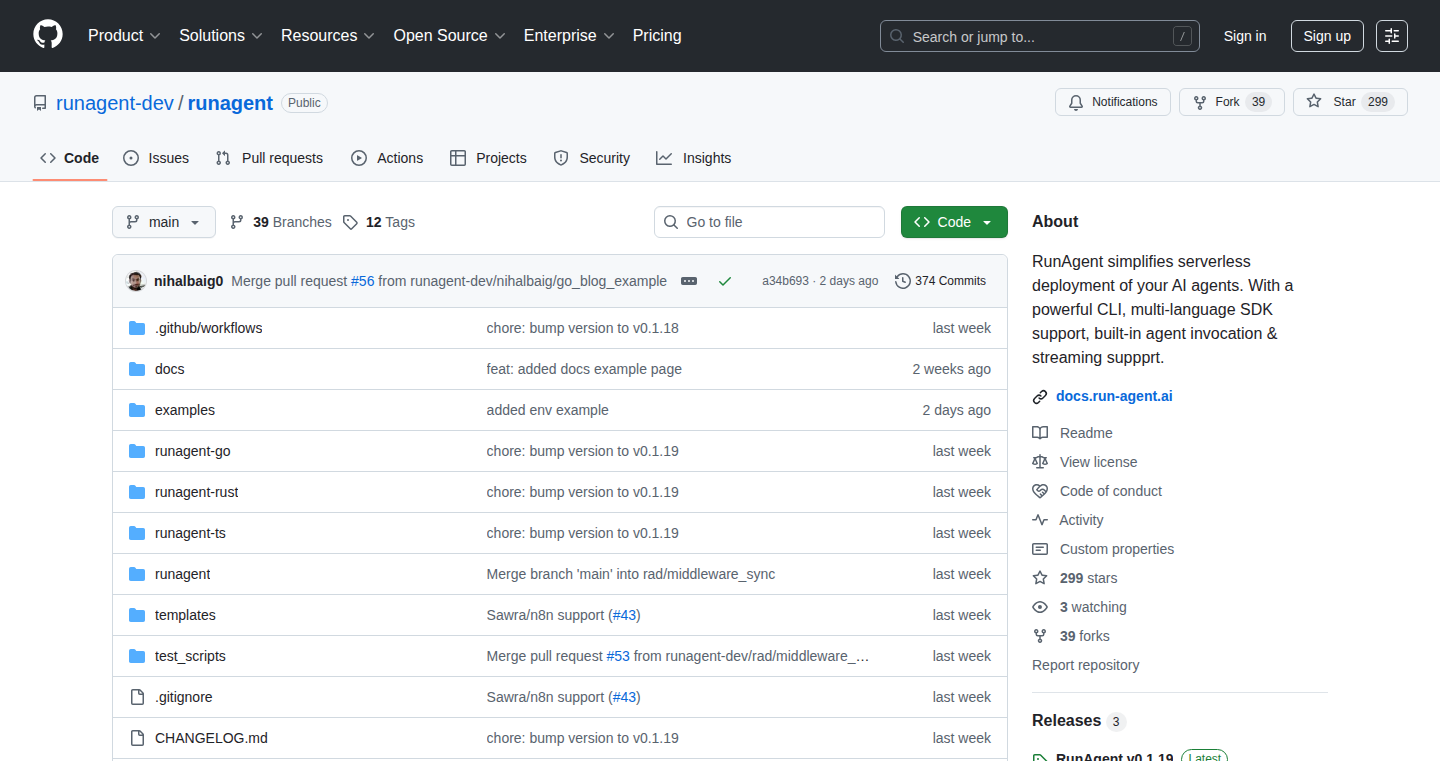Star the runagent repository
This screenshot has width=1440, height=761.
pos(1350,102)
